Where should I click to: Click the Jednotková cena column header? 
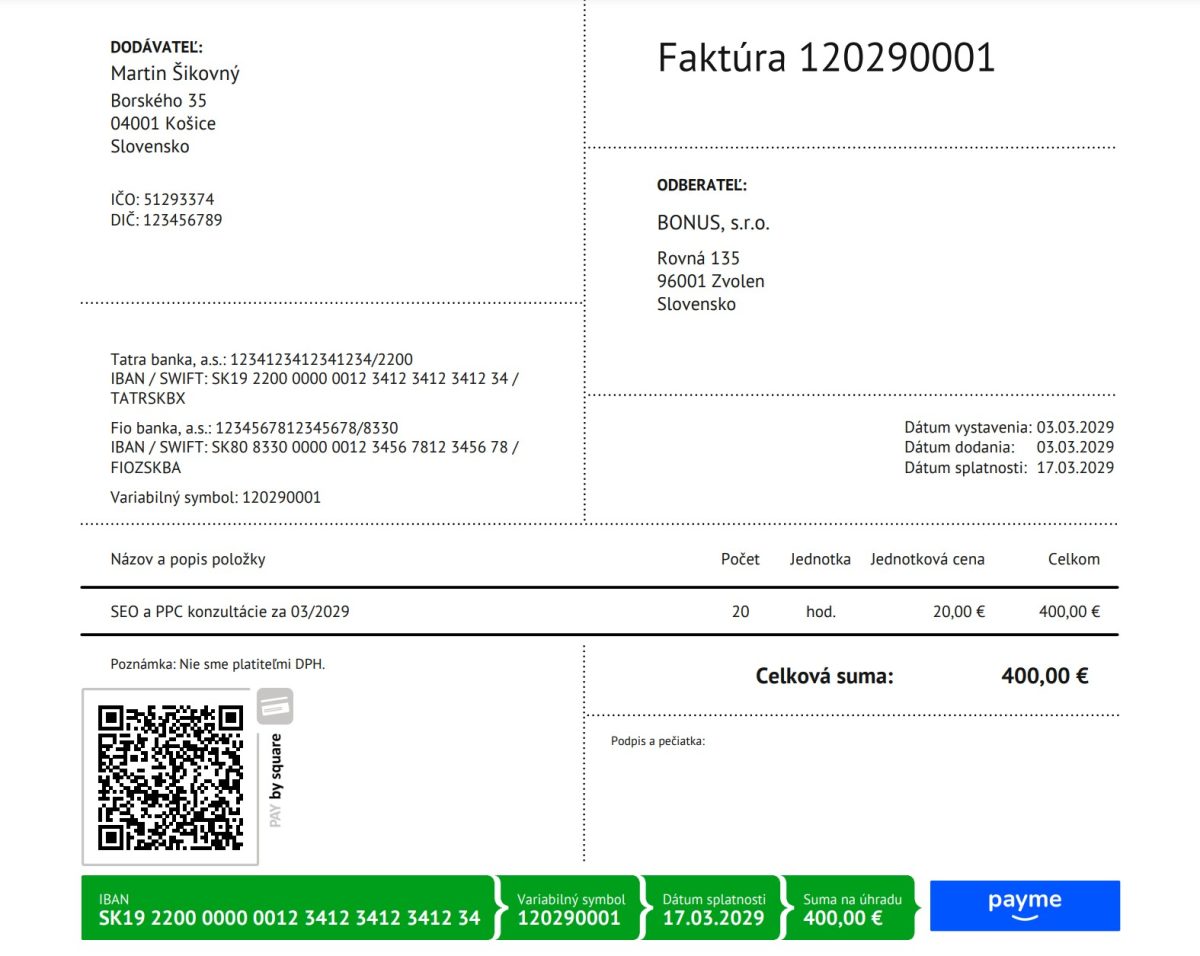[927, 559]
